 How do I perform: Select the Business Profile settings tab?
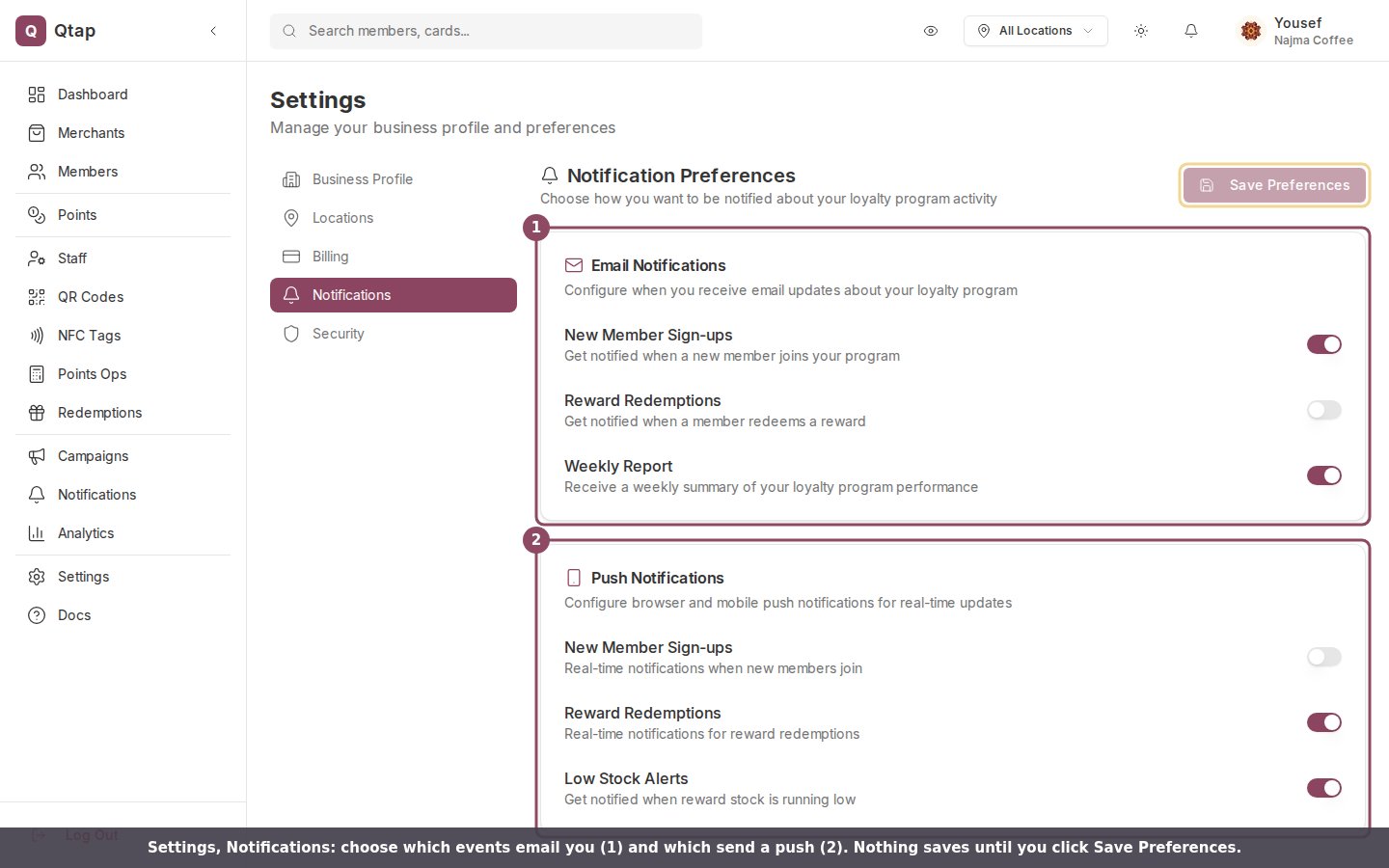(394, 179)
